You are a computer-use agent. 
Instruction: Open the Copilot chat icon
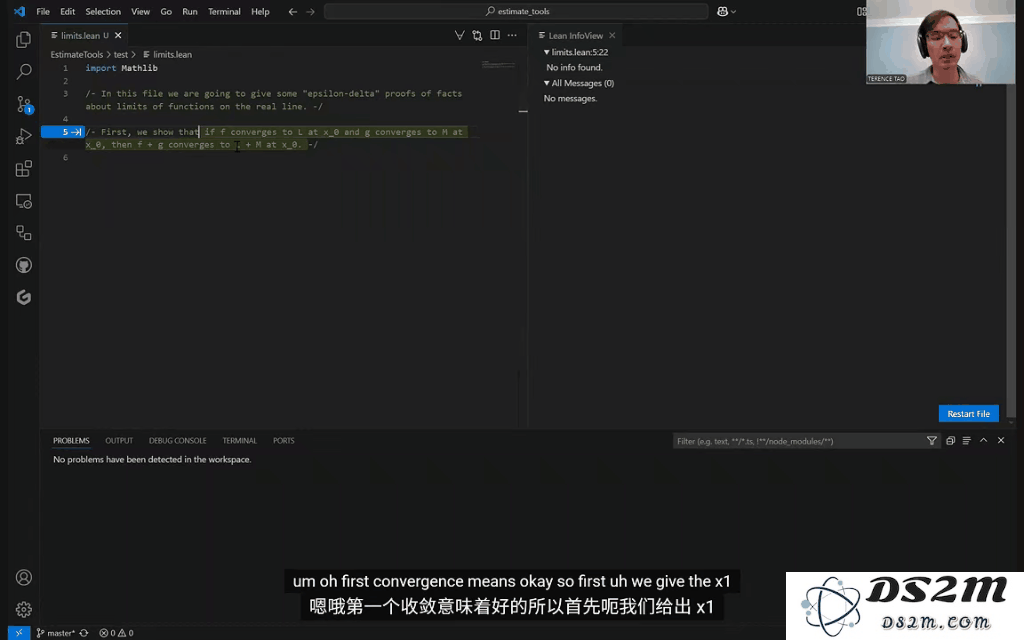click(722, 11)
